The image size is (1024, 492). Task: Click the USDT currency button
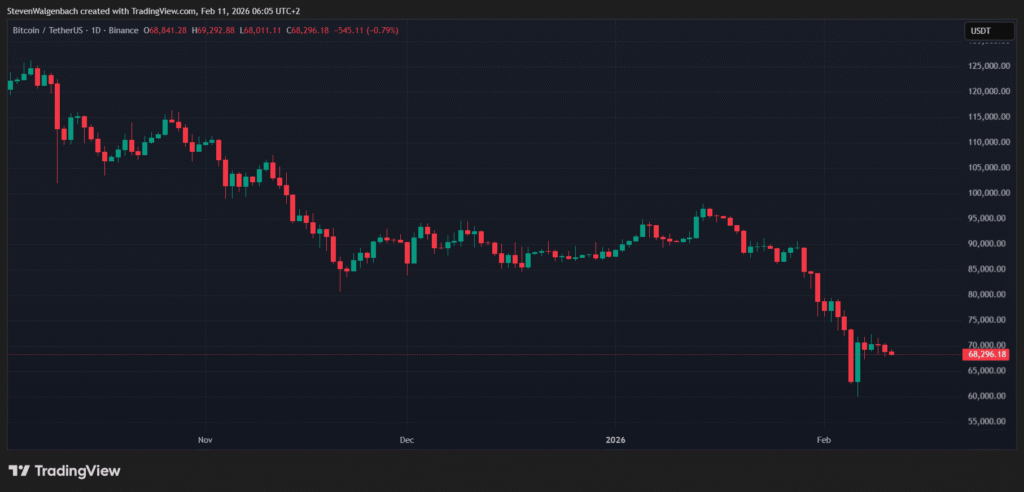[x=989, y=31]
